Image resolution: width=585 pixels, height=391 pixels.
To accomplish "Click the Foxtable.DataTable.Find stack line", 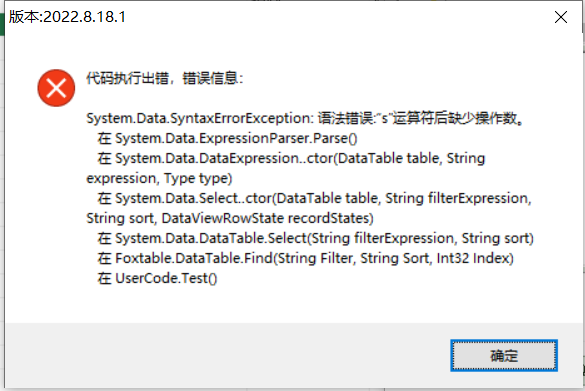I will pyautogui.click(x=305, y=258).
